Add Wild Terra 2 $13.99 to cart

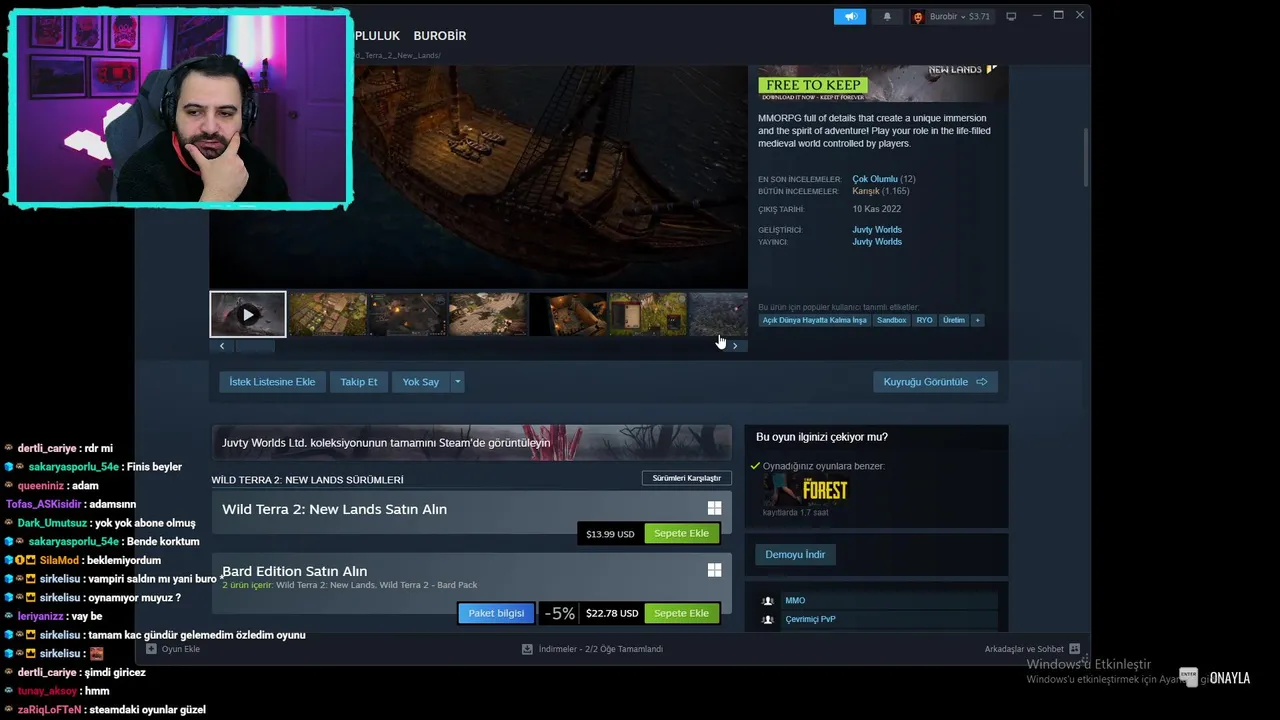click(681, 533)
